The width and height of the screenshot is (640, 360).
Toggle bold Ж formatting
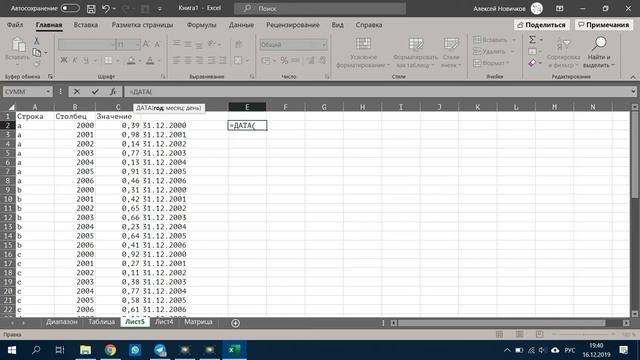click(64, 60)
